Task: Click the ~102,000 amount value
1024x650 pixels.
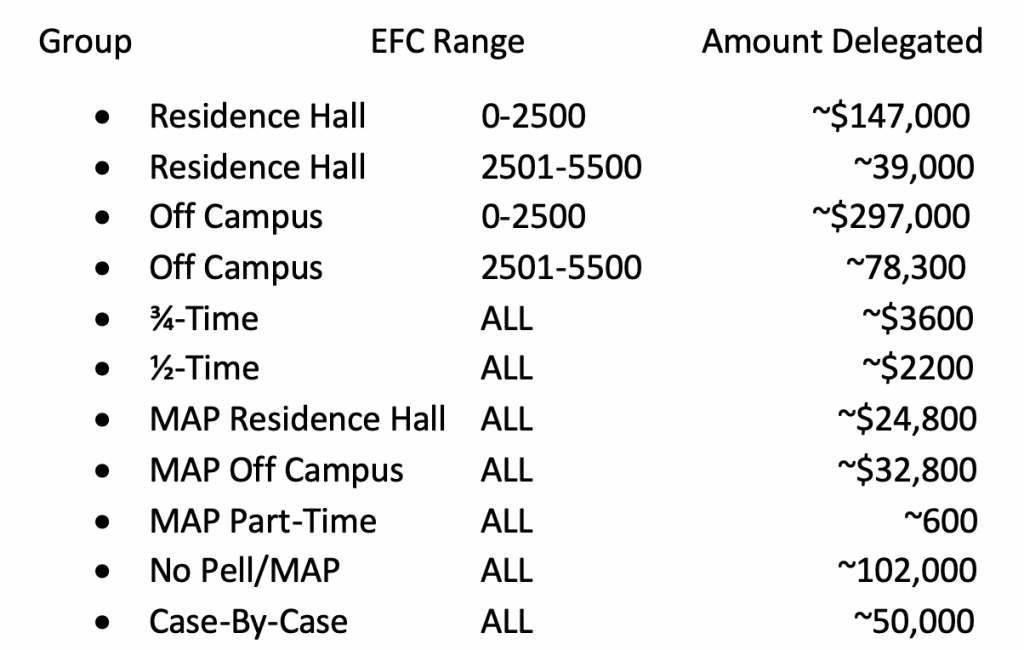Action: [907, 571]
